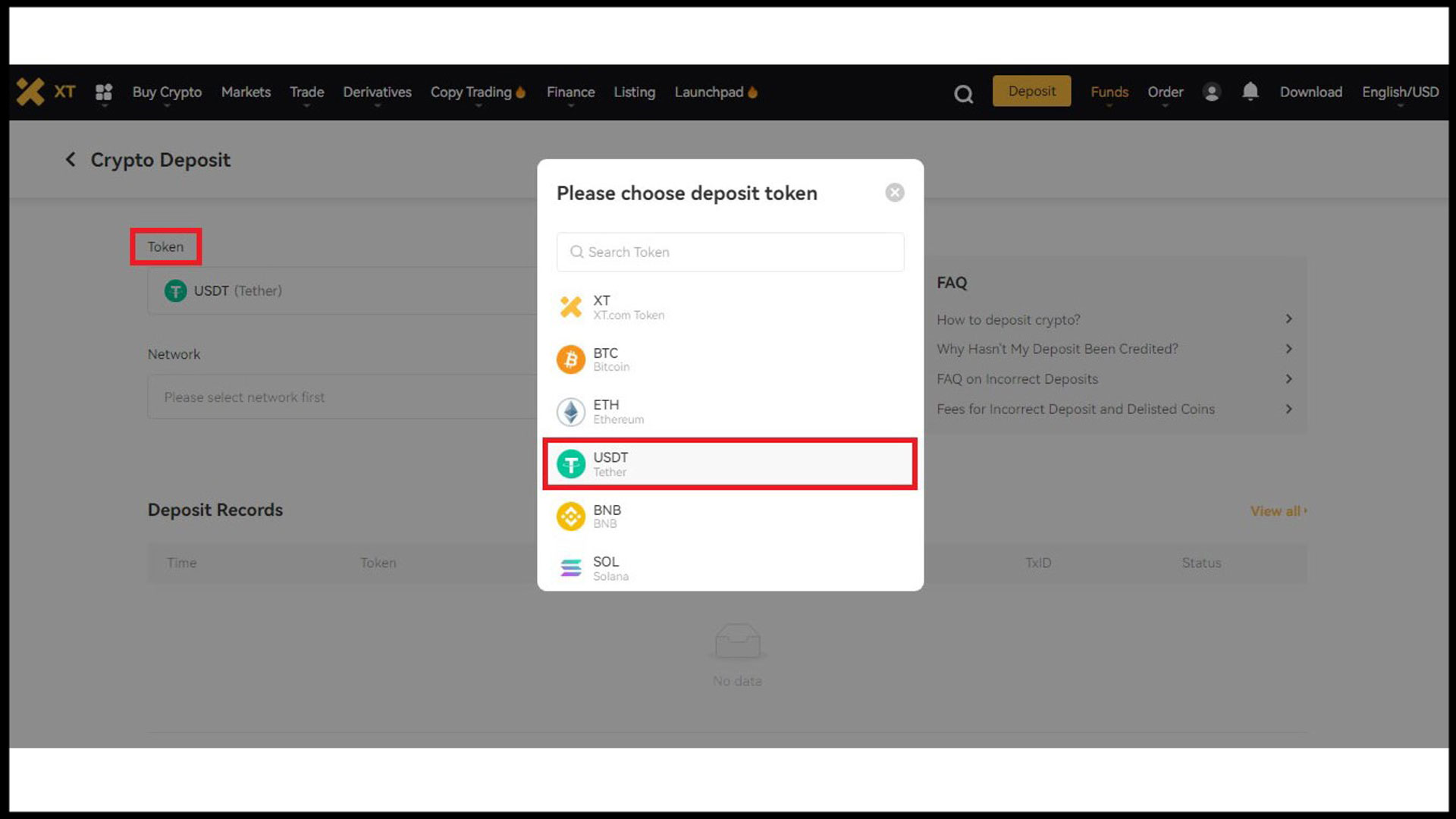Click the yellow Deposit button

pyautogui.click(x=1031, y=91)
